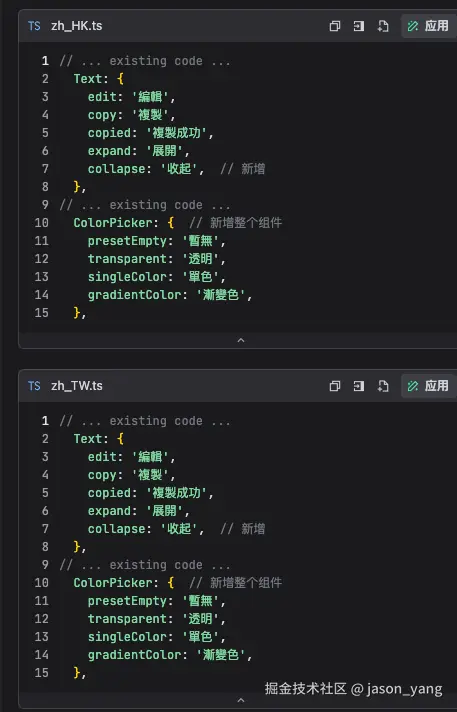Open the zh_TW.ts file name
This screenshot has width=457, height=712.
click(x=77, y=386)
